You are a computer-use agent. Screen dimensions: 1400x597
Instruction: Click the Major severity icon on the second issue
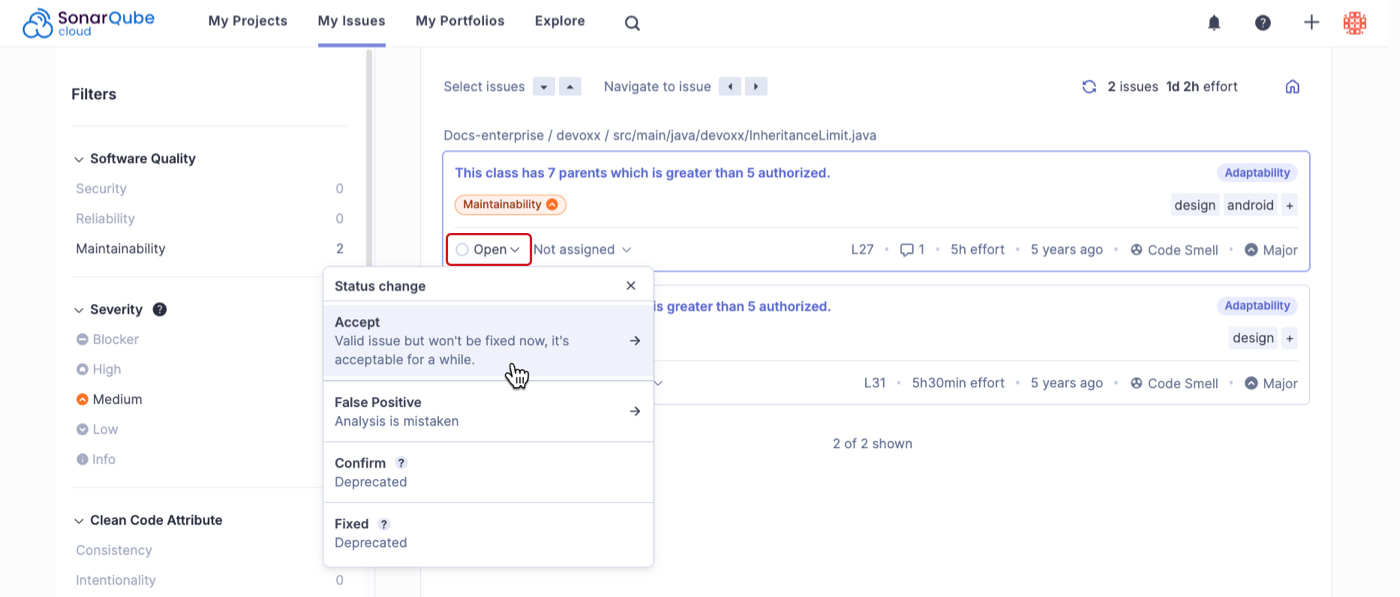[x=1252, y=383]
